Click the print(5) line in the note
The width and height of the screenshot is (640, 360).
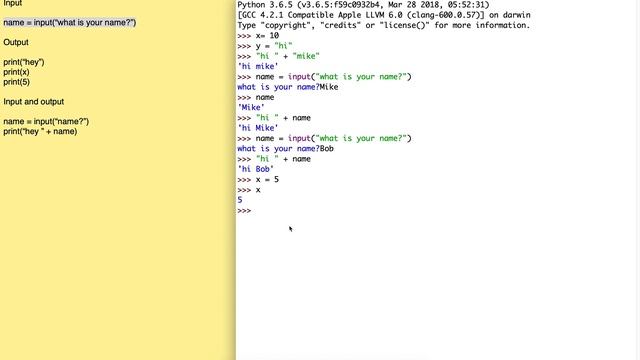pyautogui.click(x=16, y=82)
